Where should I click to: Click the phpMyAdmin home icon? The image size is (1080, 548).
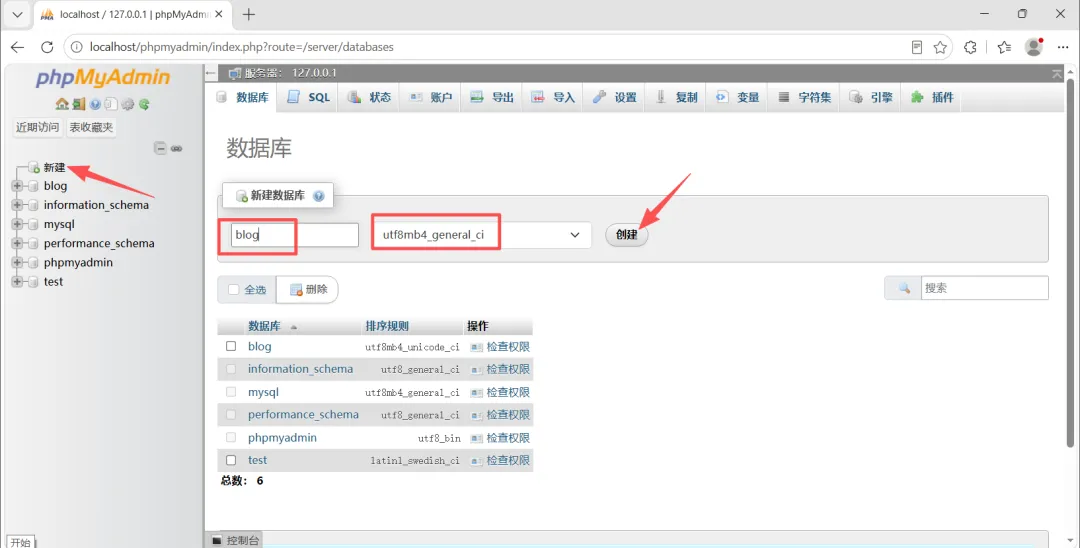[62, 105]
